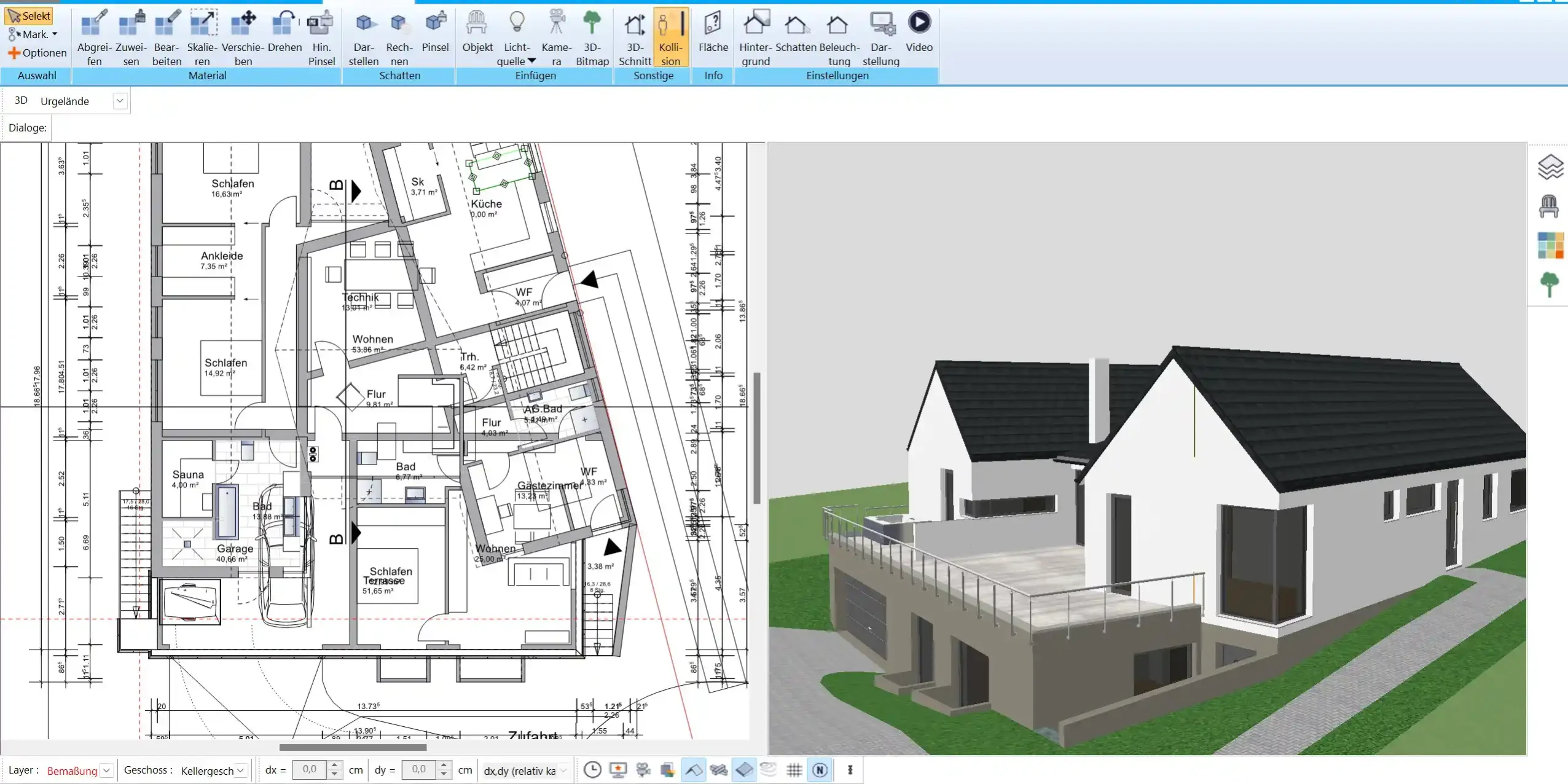Open the furniture catalog via the chair icon
The image size is (1568, 784).
(x=1551, y=205)
